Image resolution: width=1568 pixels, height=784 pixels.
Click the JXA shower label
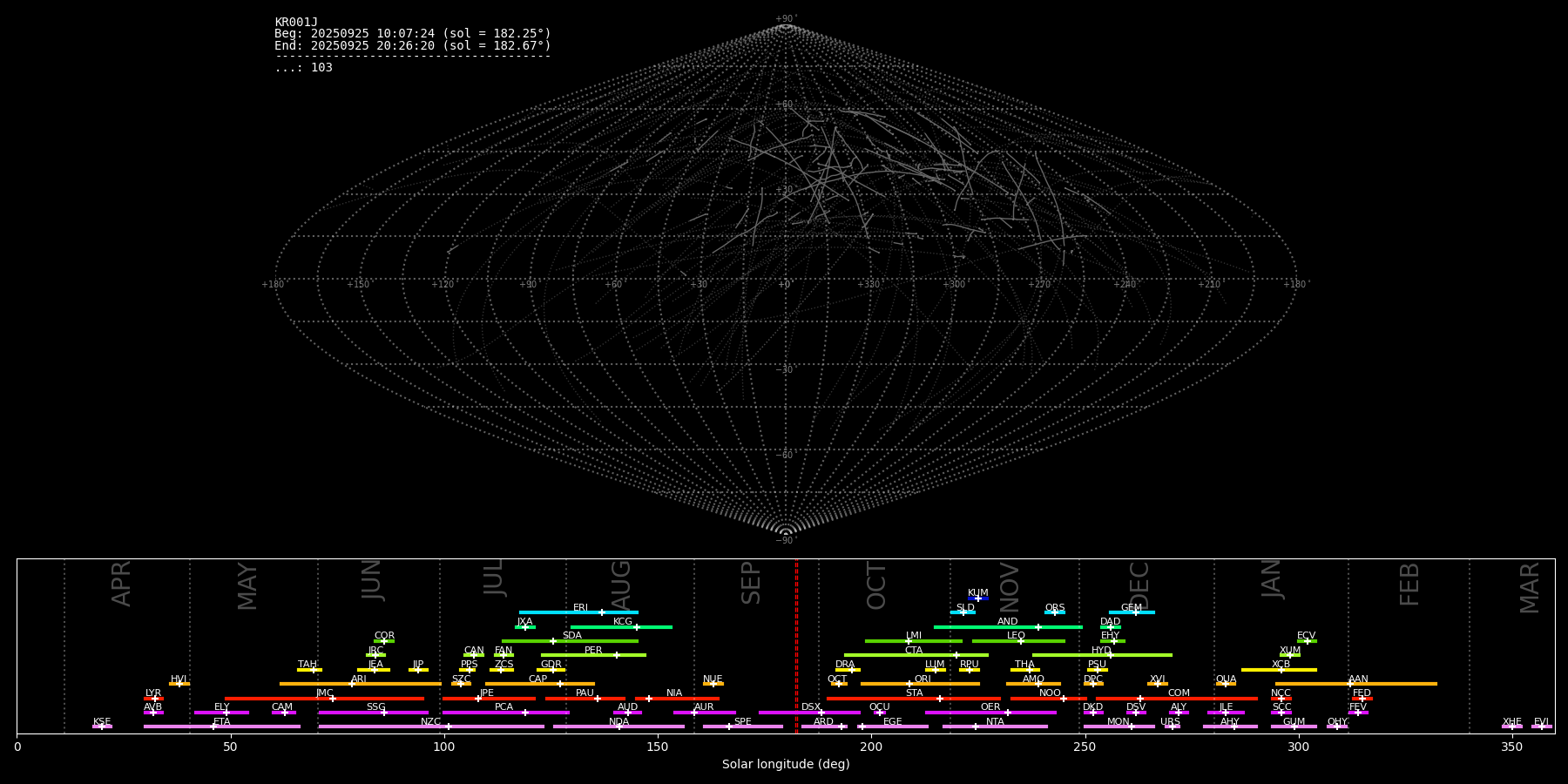(524, 622)
